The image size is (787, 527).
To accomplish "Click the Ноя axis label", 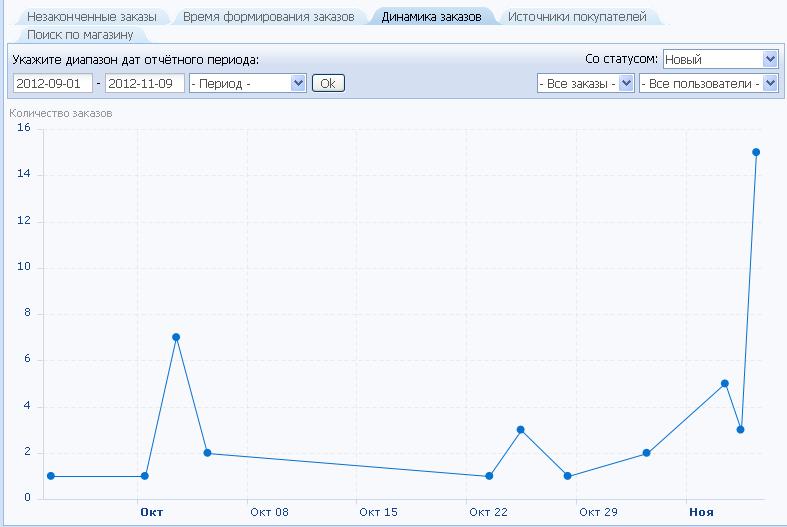I will click(701, 512).
